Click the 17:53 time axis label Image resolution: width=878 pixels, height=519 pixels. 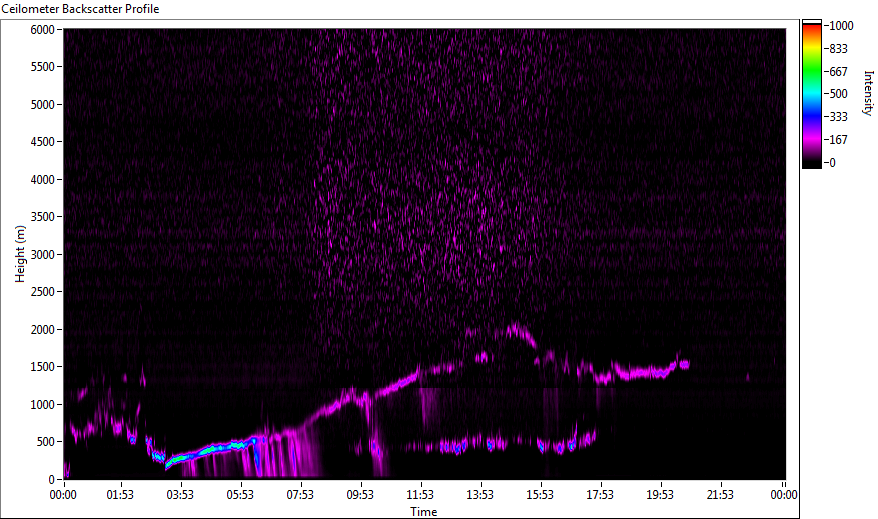pyautogui.click(x=600, y=494)
